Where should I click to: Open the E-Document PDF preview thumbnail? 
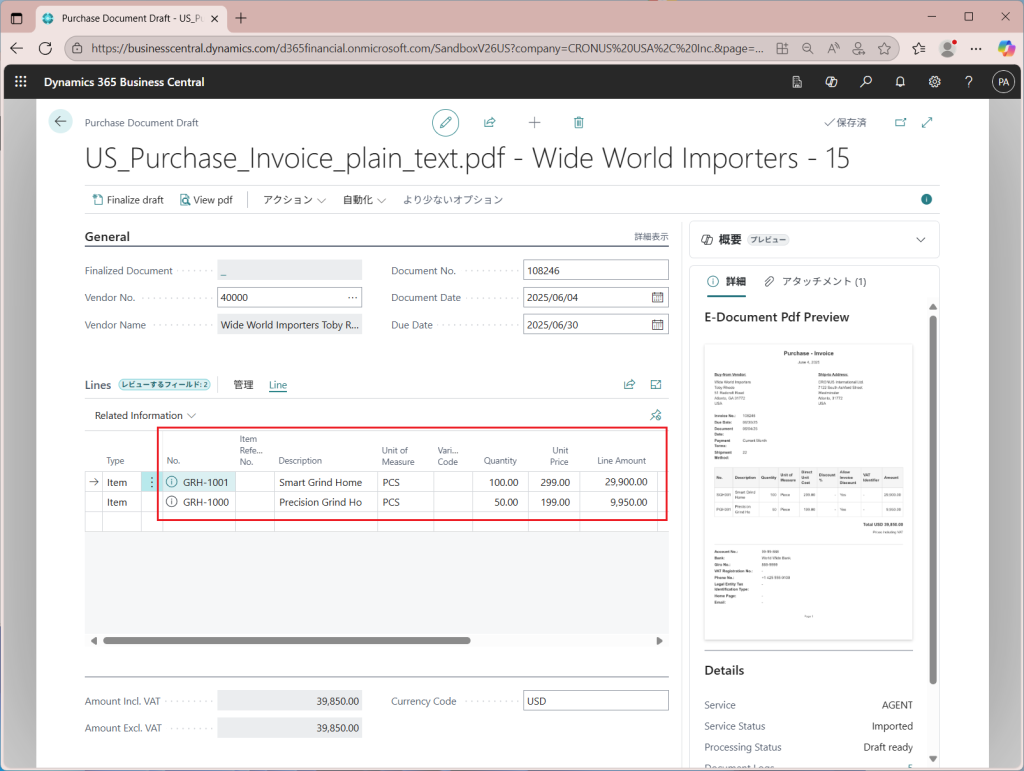tap(808, 492)
